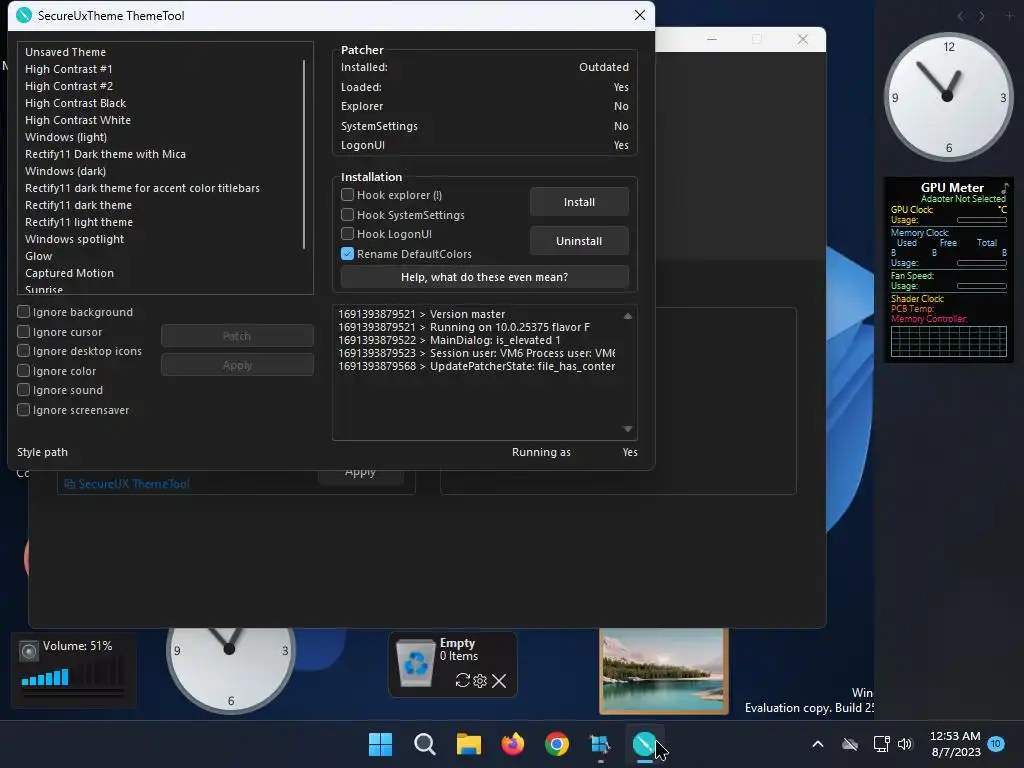Click the log box up arrow

628,316
